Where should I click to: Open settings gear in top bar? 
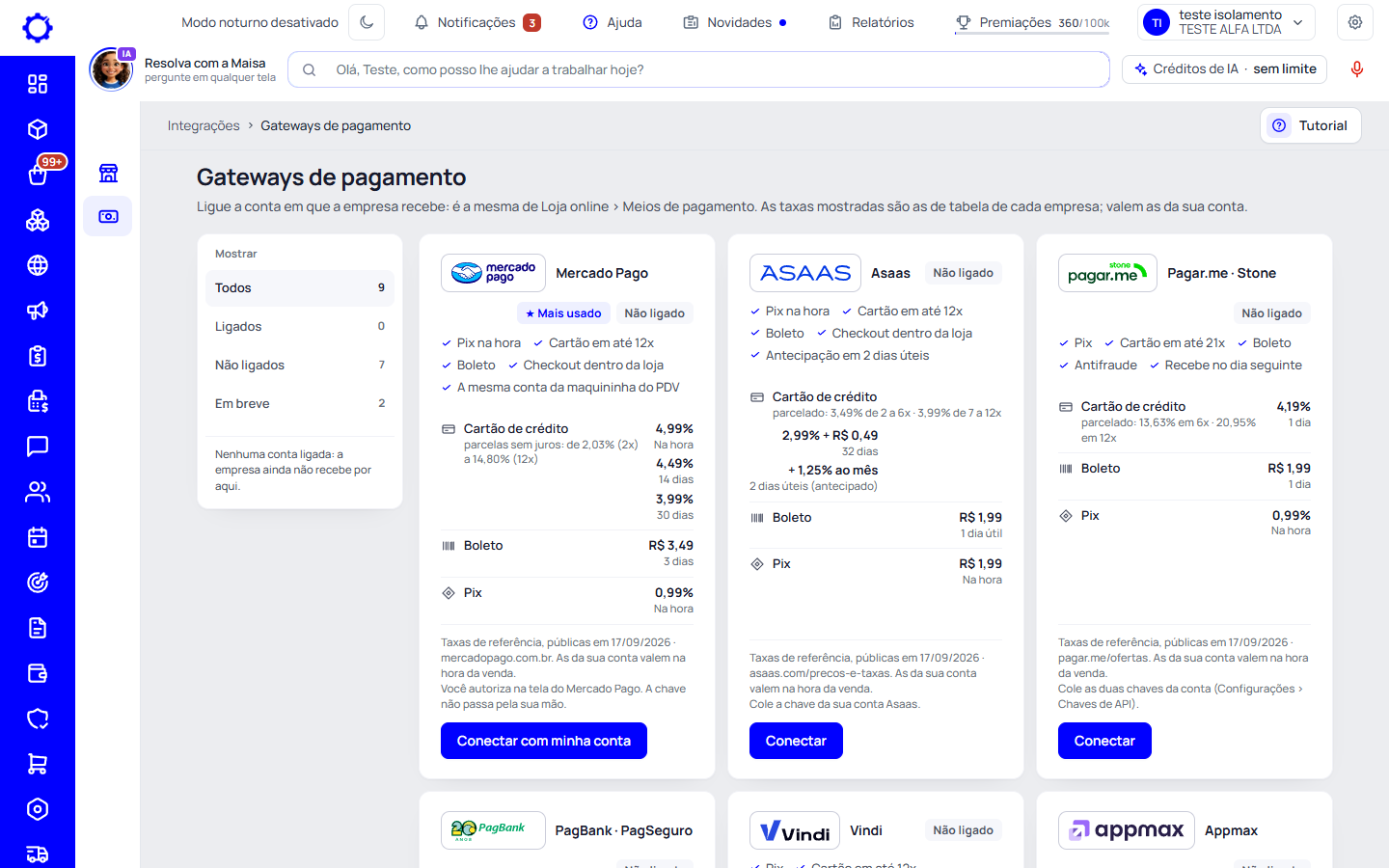[x=1355, y=22]
